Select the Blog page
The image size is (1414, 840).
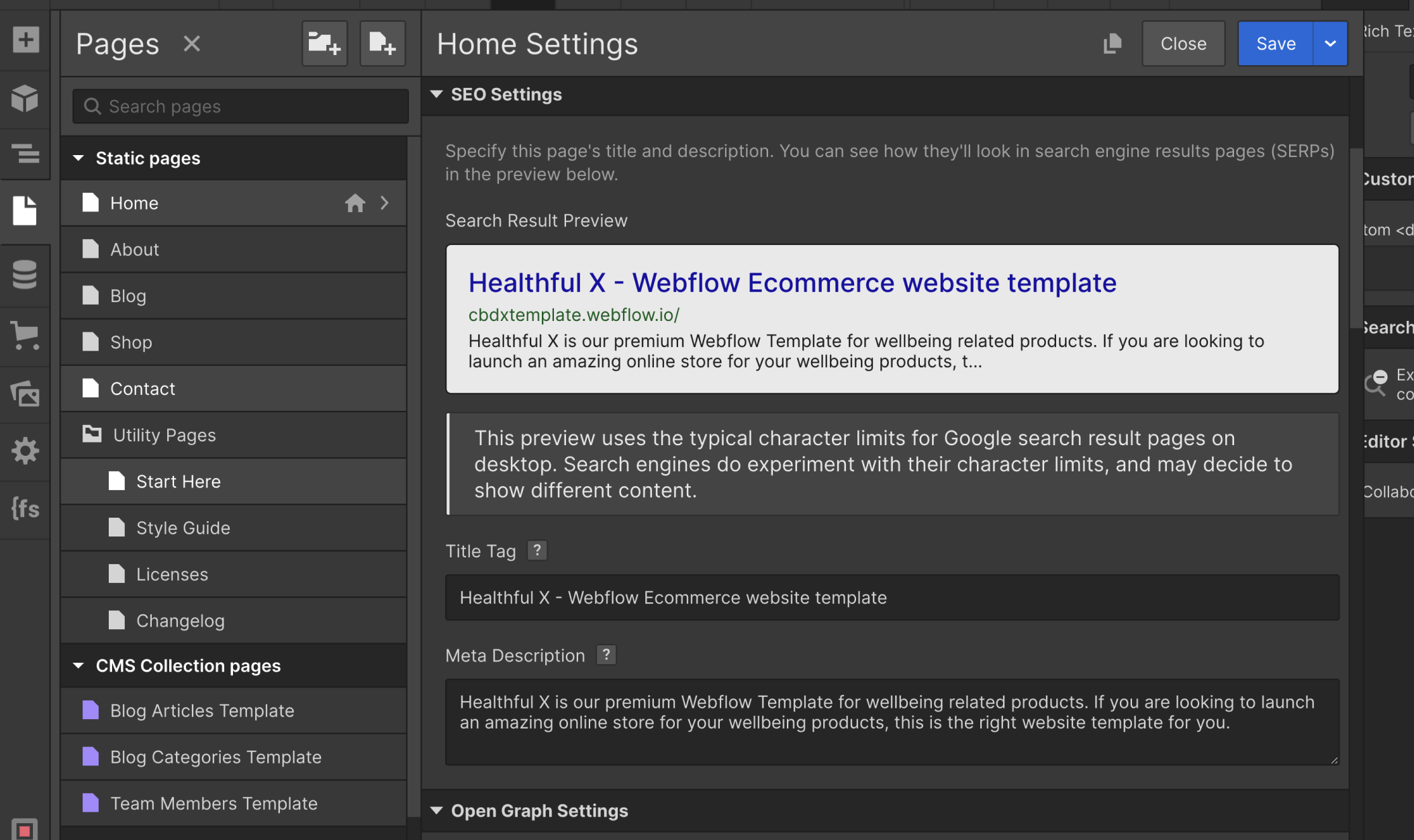pos(233,295)
